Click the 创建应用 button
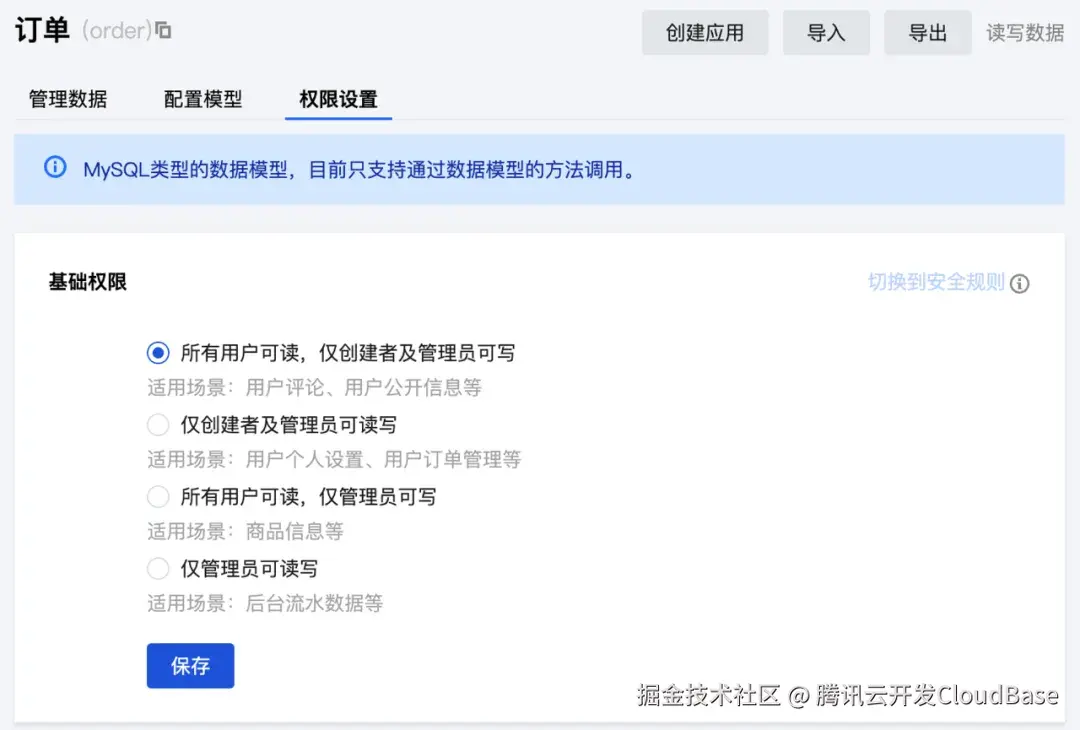1080x730 pixels. (705, 32)
